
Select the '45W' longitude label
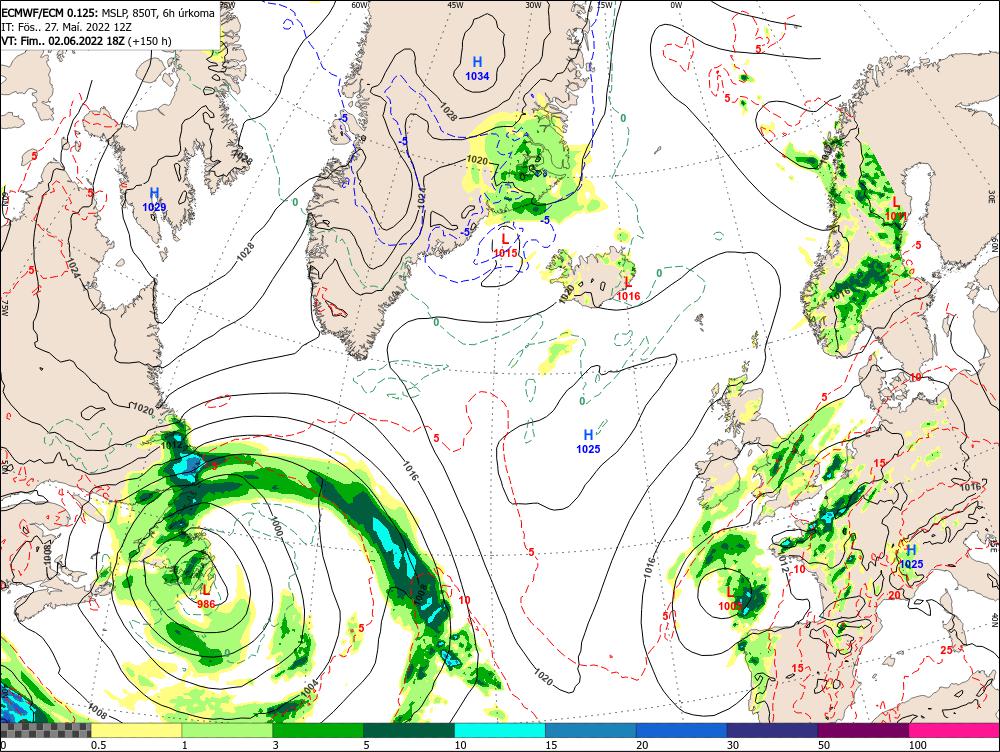click(455, 5)
